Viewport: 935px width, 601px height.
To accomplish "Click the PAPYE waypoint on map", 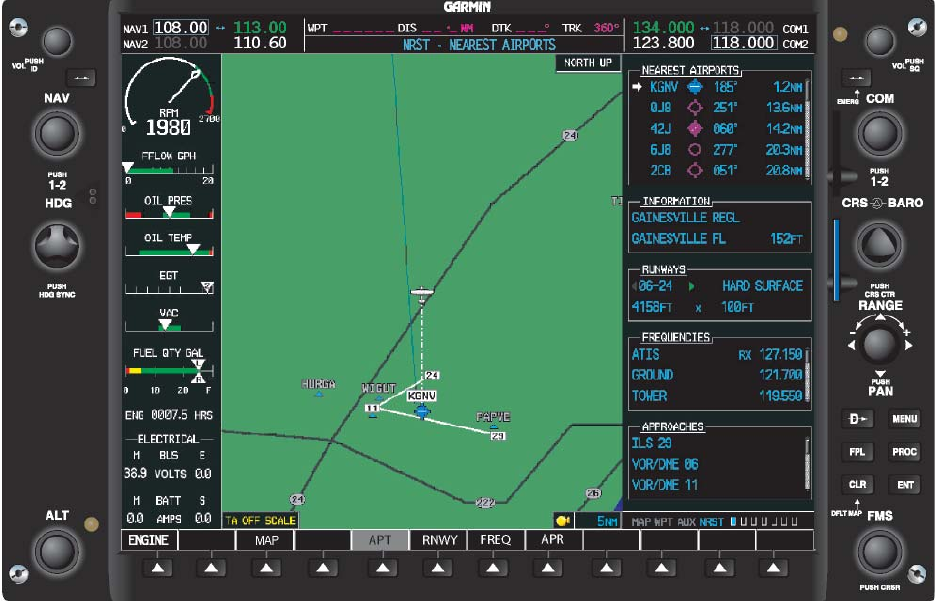I will (493, 419).
